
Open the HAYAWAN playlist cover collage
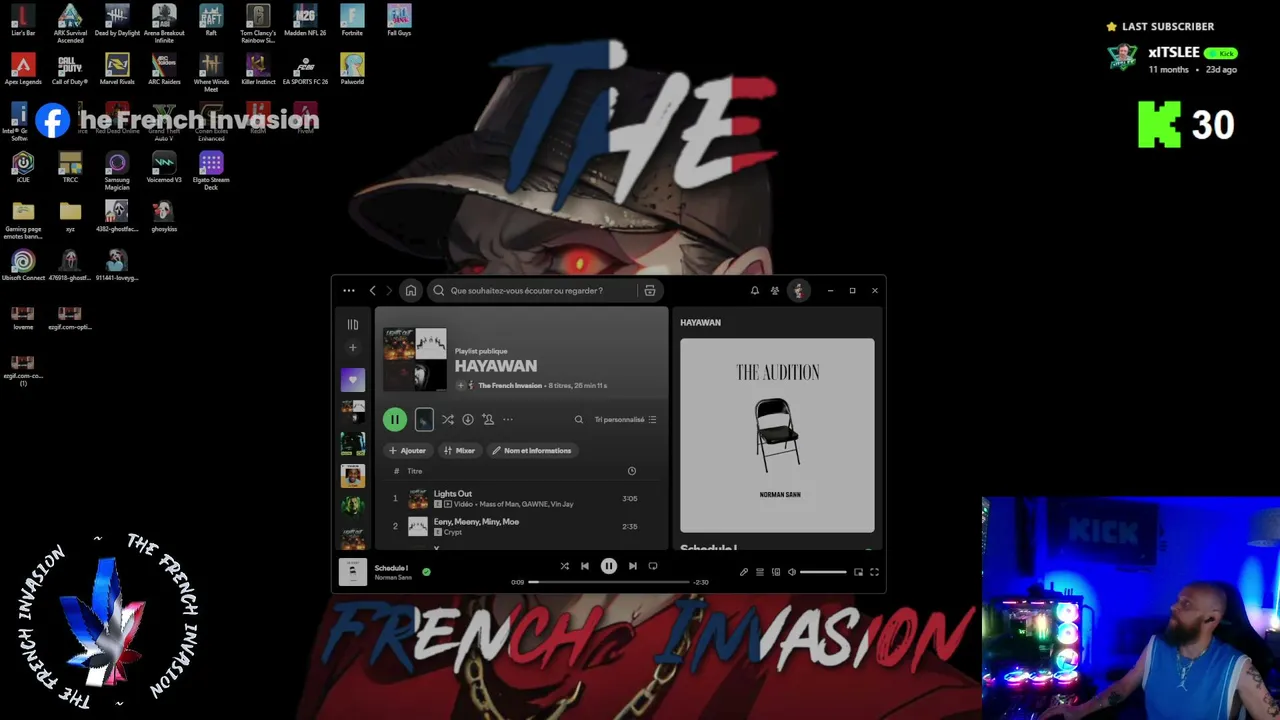(x=415, y=358)
